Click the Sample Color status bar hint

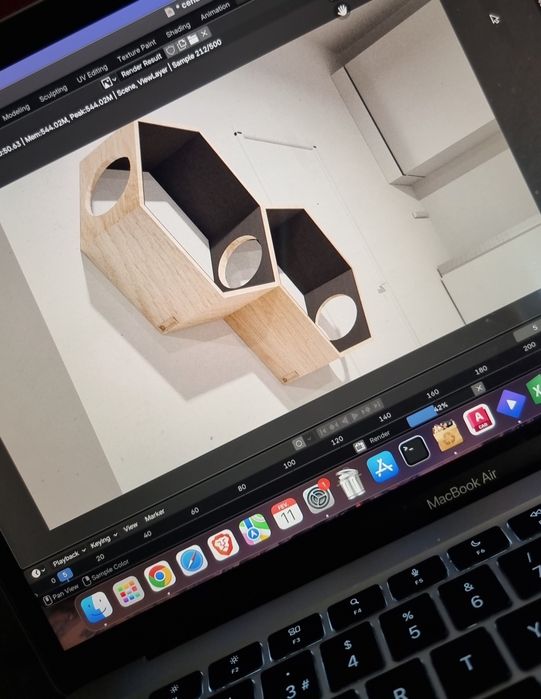point(106,572)
